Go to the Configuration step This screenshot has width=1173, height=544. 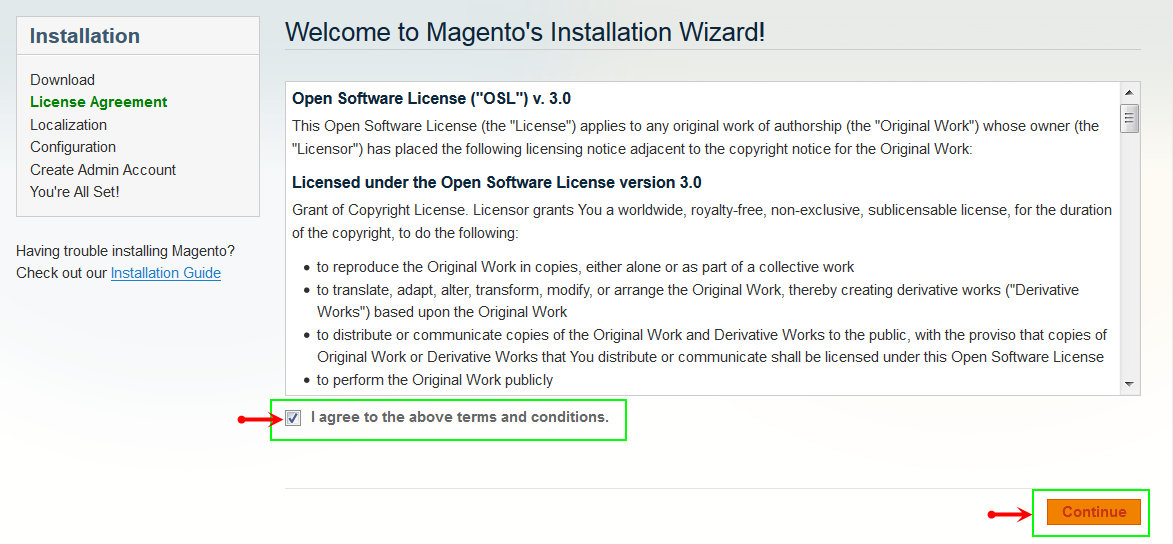(73, 147)
